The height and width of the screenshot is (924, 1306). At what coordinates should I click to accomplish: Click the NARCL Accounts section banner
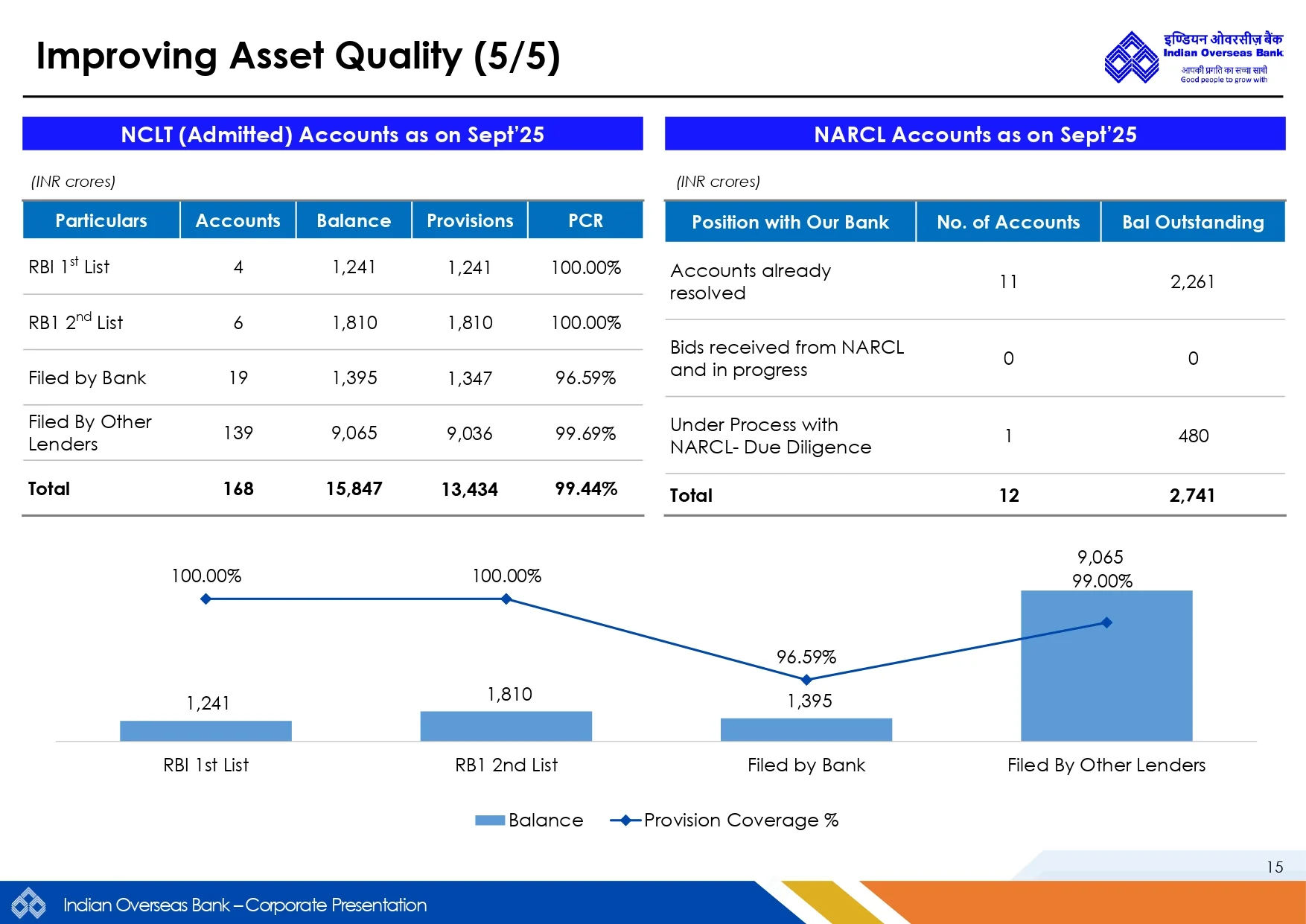(x=975, y=134)
